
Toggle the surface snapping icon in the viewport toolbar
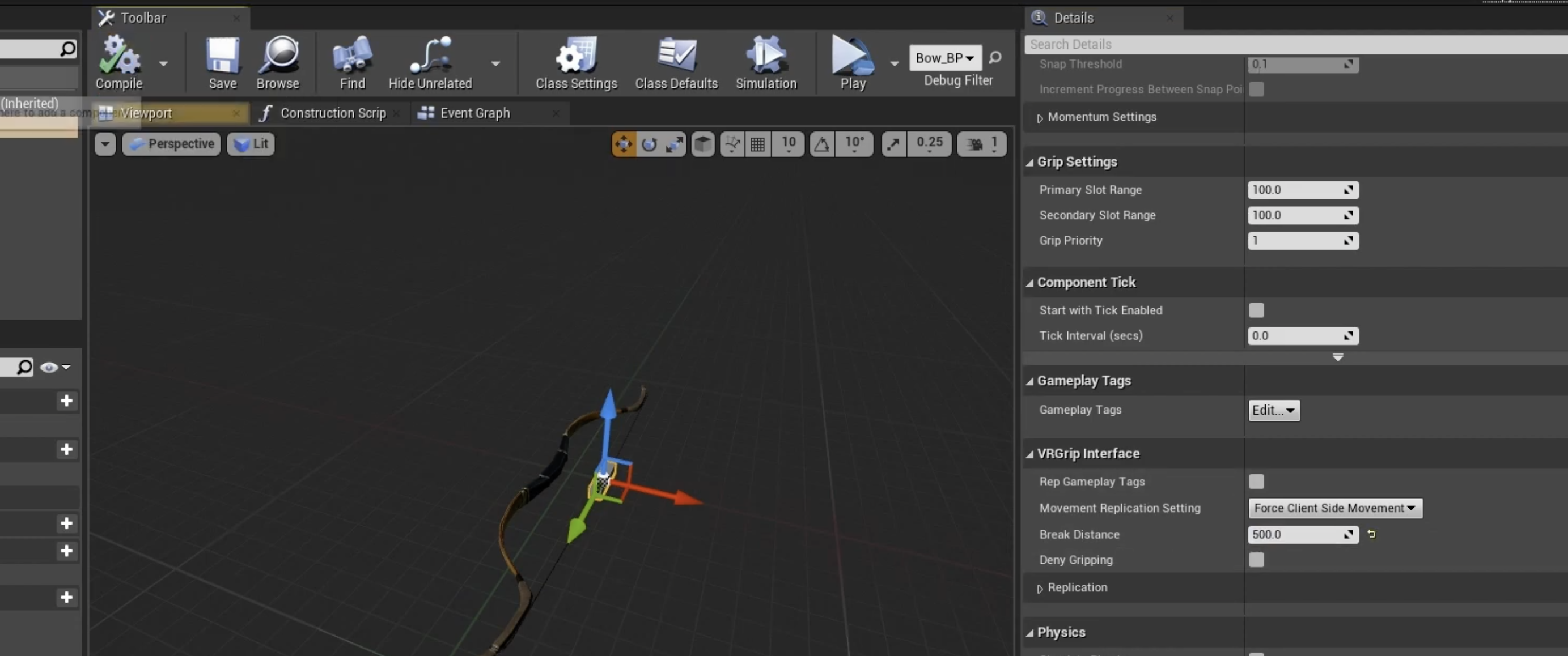(x=732, y=144)
